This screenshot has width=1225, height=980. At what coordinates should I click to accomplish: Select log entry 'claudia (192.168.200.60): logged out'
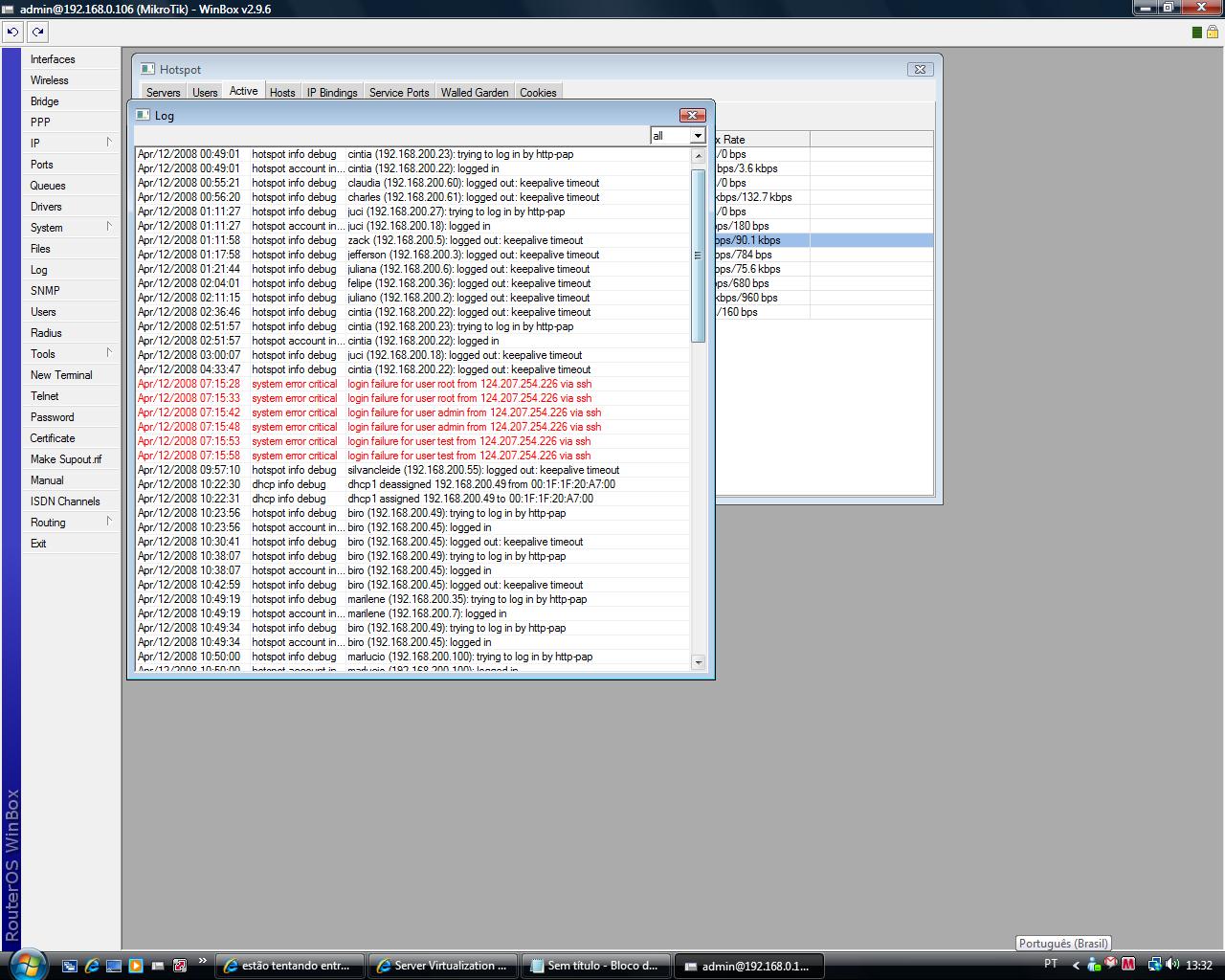tap(412, 183)
